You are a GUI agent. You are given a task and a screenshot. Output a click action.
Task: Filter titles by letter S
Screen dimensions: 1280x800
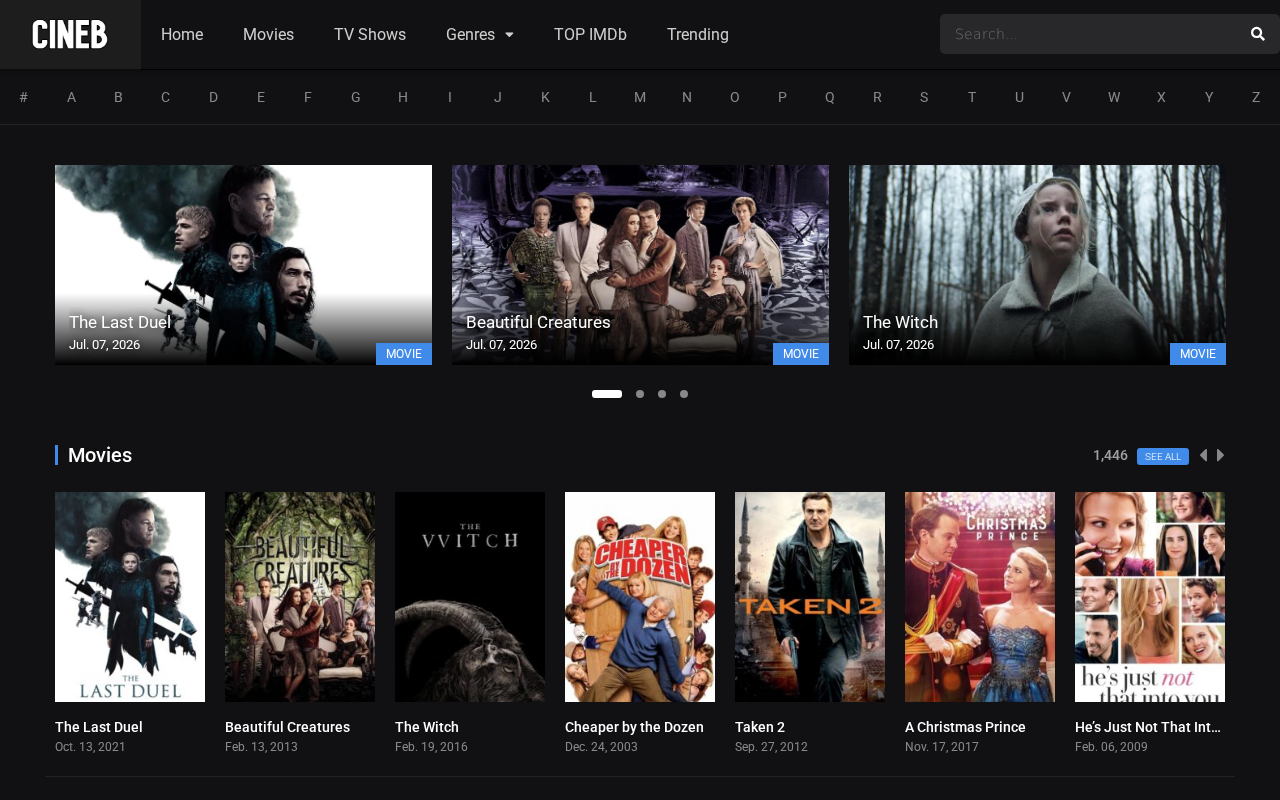(924, 97)
